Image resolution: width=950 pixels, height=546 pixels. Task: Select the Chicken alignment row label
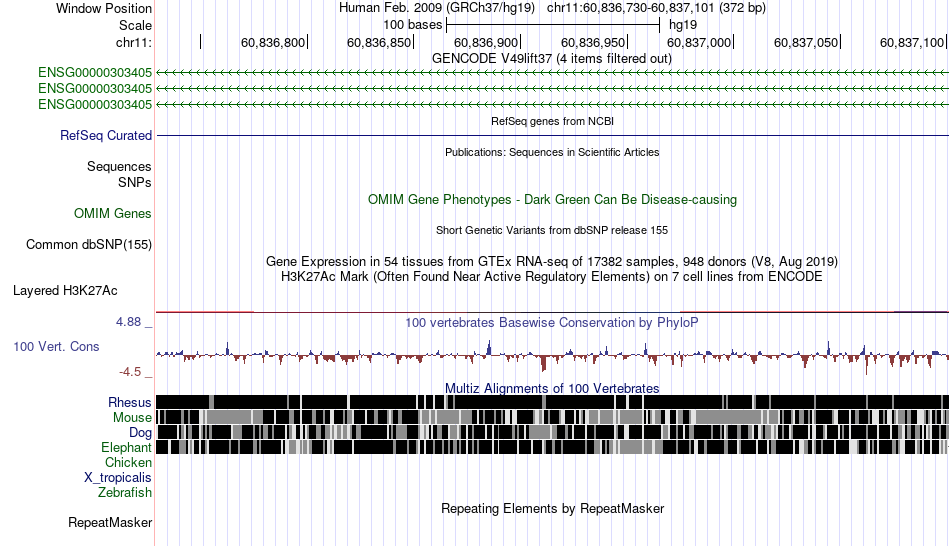click(x=128, y=462)
